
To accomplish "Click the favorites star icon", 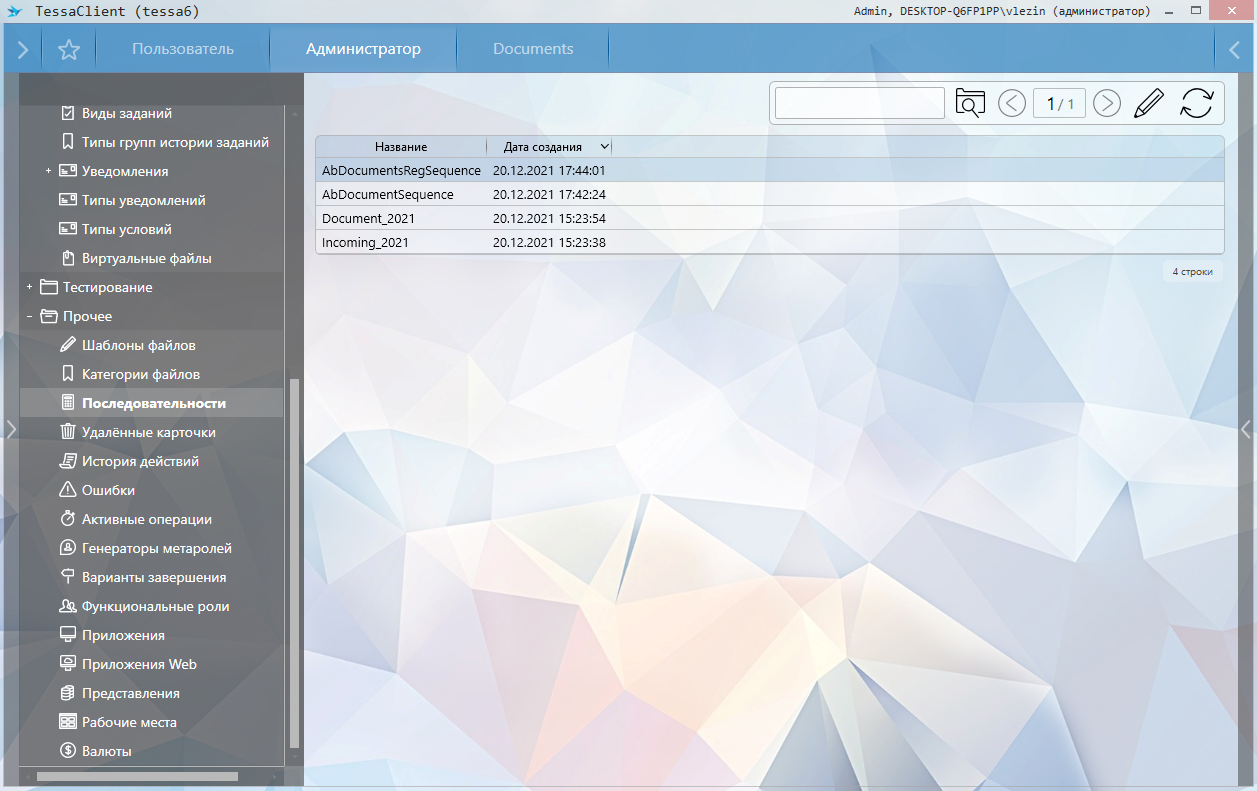I will tap(68, 50).
